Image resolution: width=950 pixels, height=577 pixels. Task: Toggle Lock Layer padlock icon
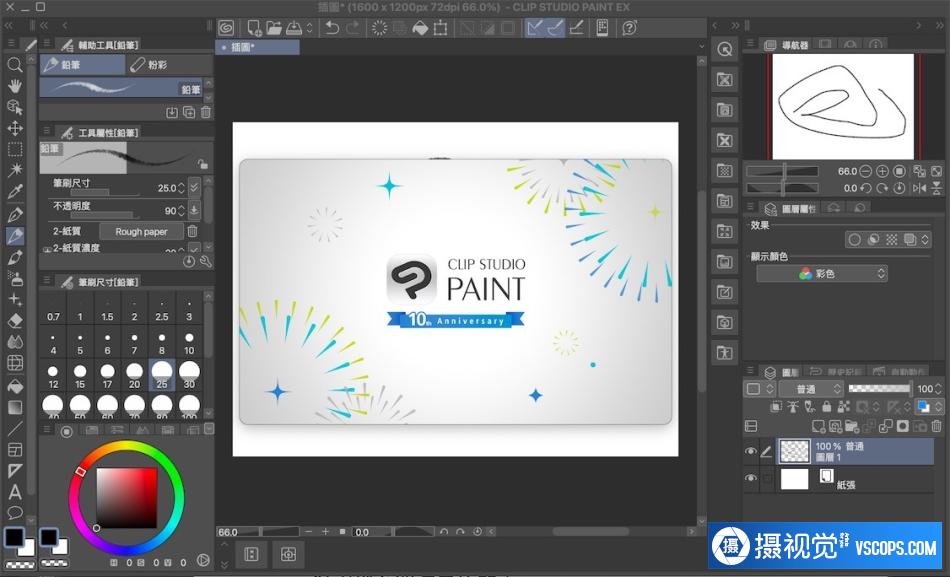click(x=826, y=407)
